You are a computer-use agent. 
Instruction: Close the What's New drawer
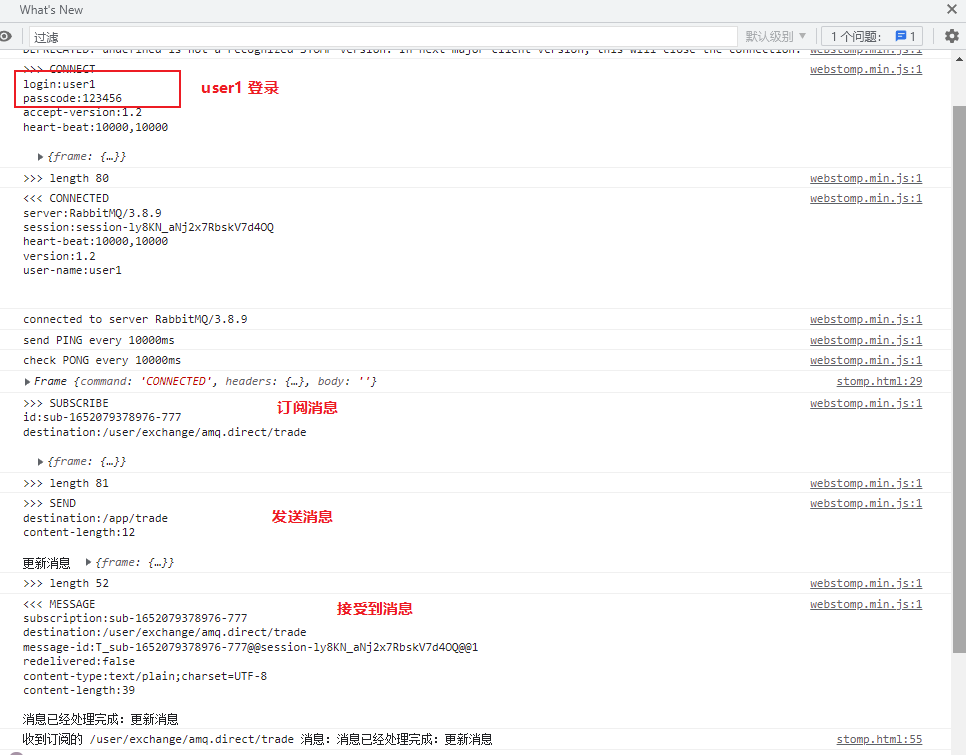point(952,9)
